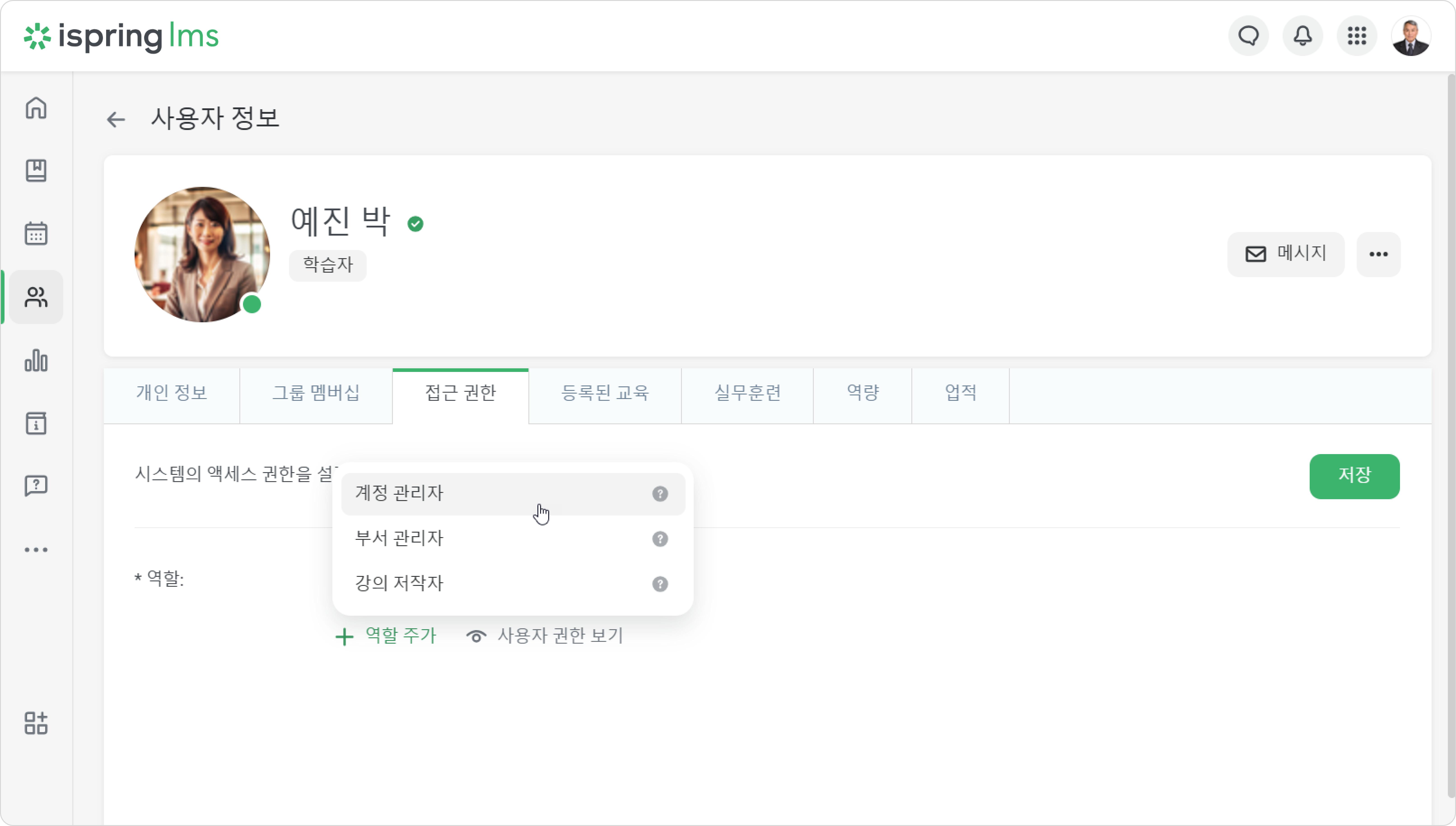
Task: Open the reports bar chart icon
Action: [36, 360]
